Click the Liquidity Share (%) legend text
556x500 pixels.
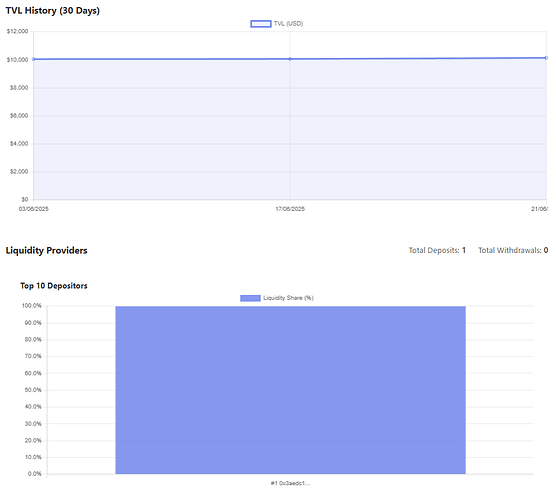tap(288, 298)
